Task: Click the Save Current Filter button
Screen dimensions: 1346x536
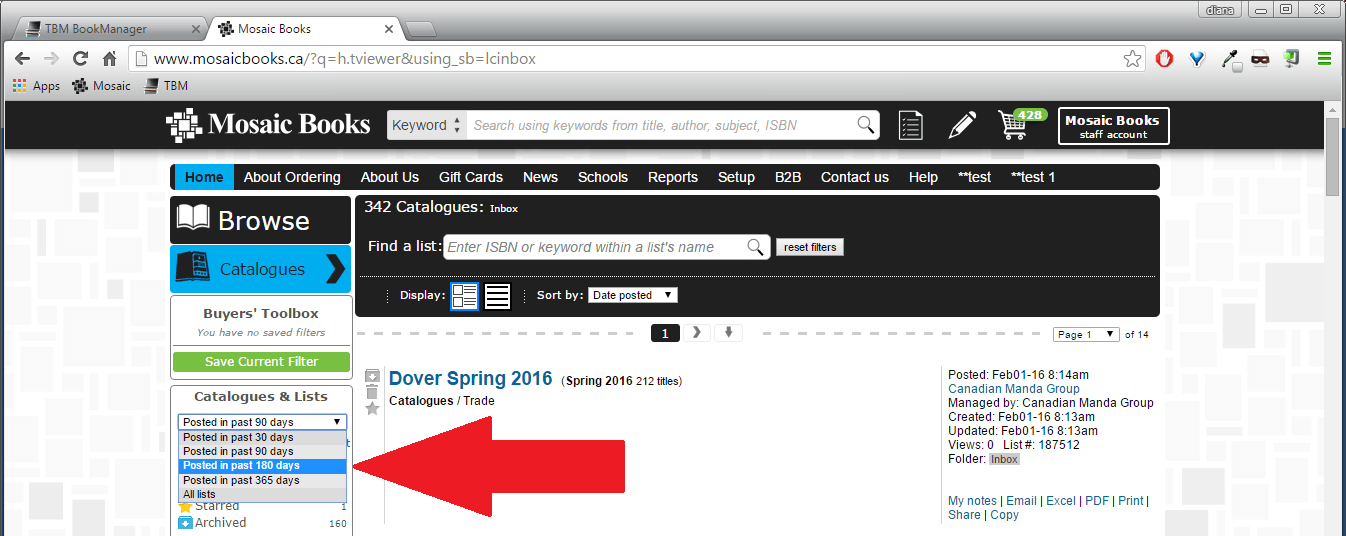Action: 261,361
